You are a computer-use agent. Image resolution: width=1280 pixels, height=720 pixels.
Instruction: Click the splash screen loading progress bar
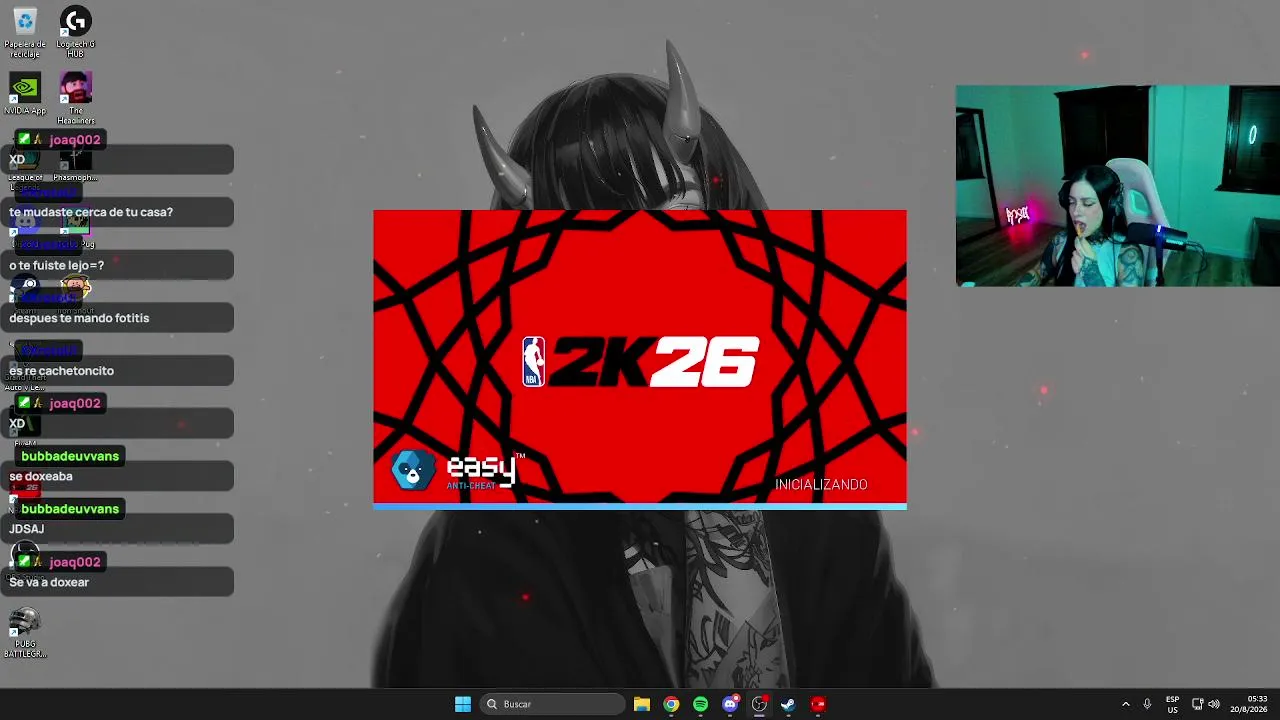(x=640, y=507)
